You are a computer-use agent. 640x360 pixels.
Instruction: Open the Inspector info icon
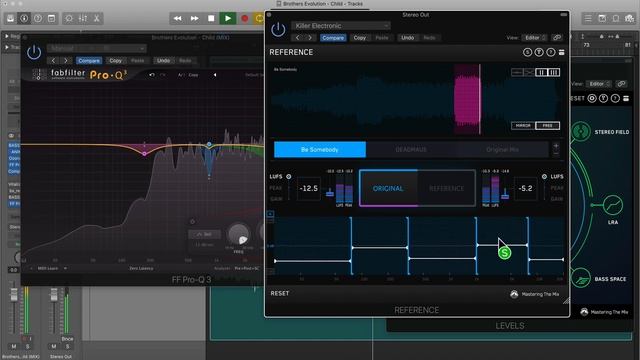point(24,18)
